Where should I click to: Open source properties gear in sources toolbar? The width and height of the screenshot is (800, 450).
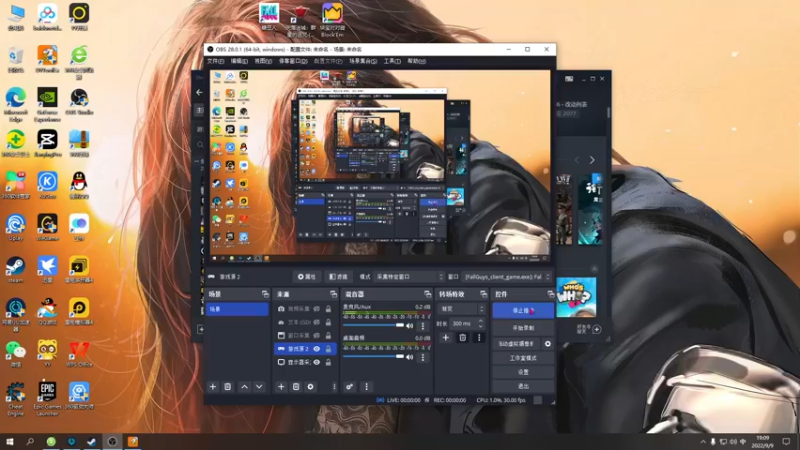[x=310, y=387]
